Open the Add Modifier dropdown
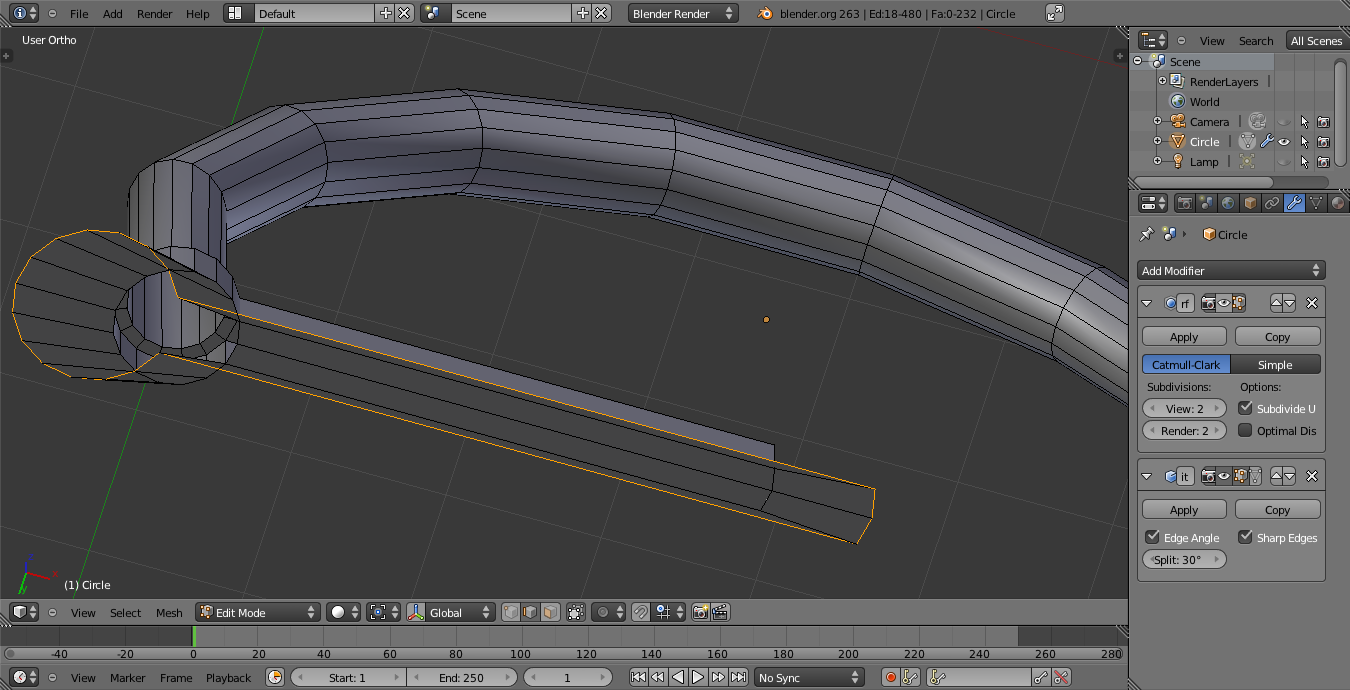Screen dimensions: 1350x690 (1231, 270)
